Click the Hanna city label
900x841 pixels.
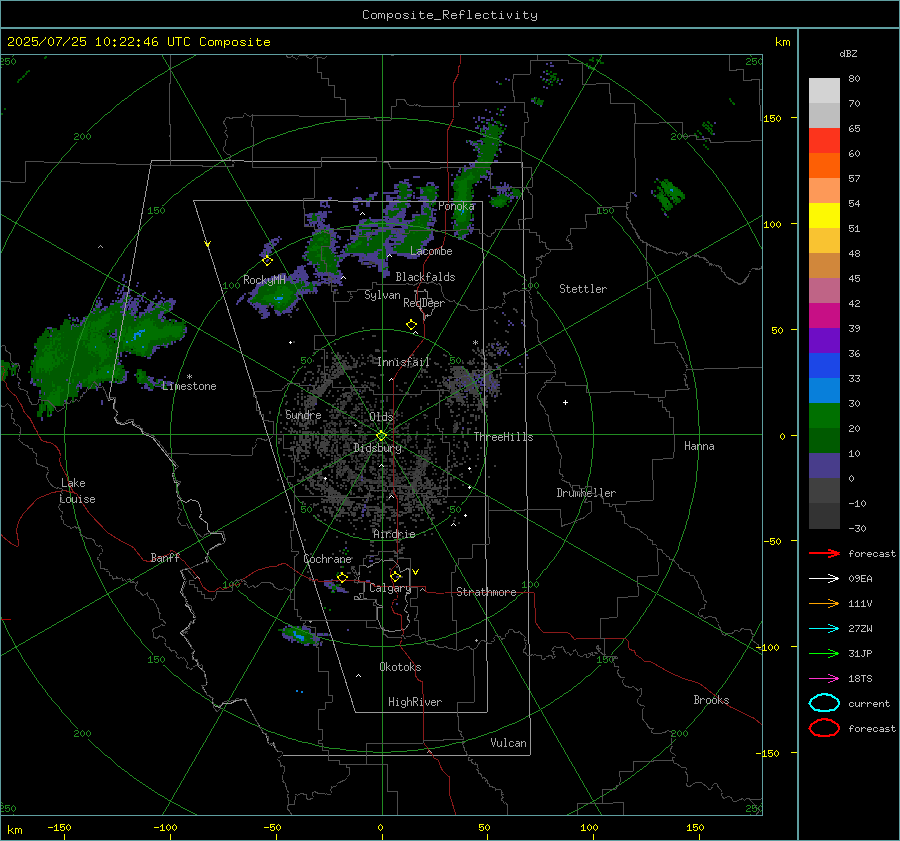point(699,446)
